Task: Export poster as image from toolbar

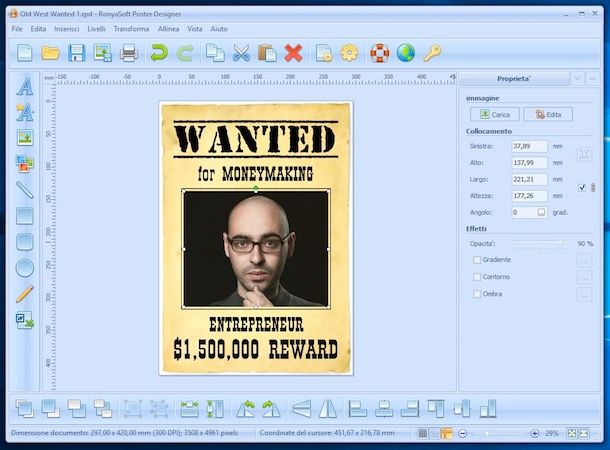Action: click(103, 53)
